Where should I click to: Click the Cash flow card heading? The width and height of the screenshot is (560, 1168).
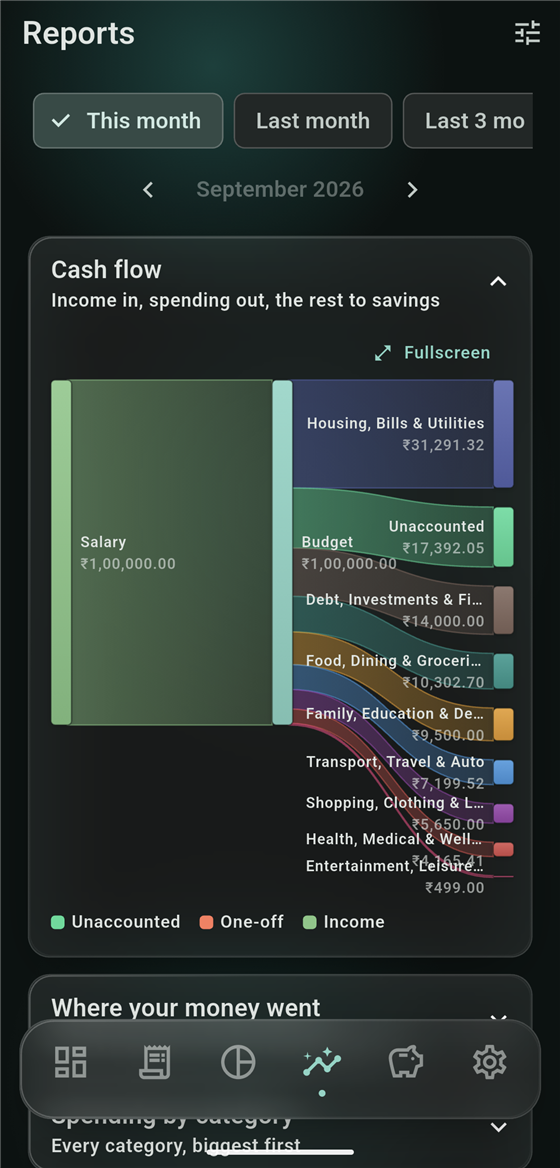106,270
